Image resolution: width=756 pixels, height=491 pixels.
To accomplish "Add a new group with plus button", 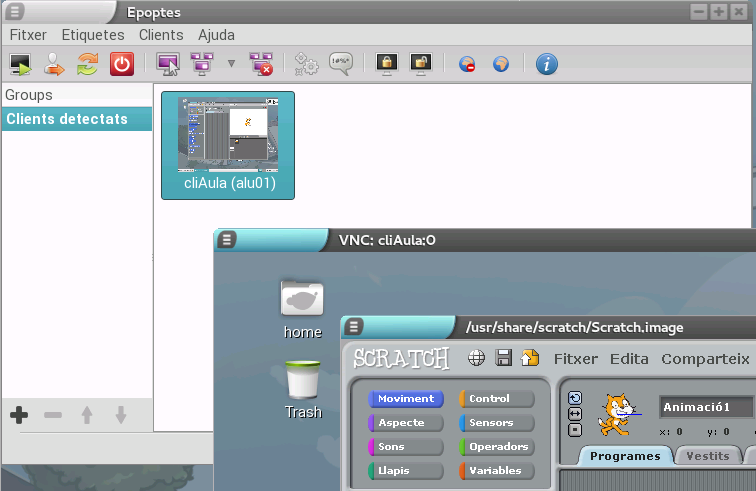I will pos(19,415).
